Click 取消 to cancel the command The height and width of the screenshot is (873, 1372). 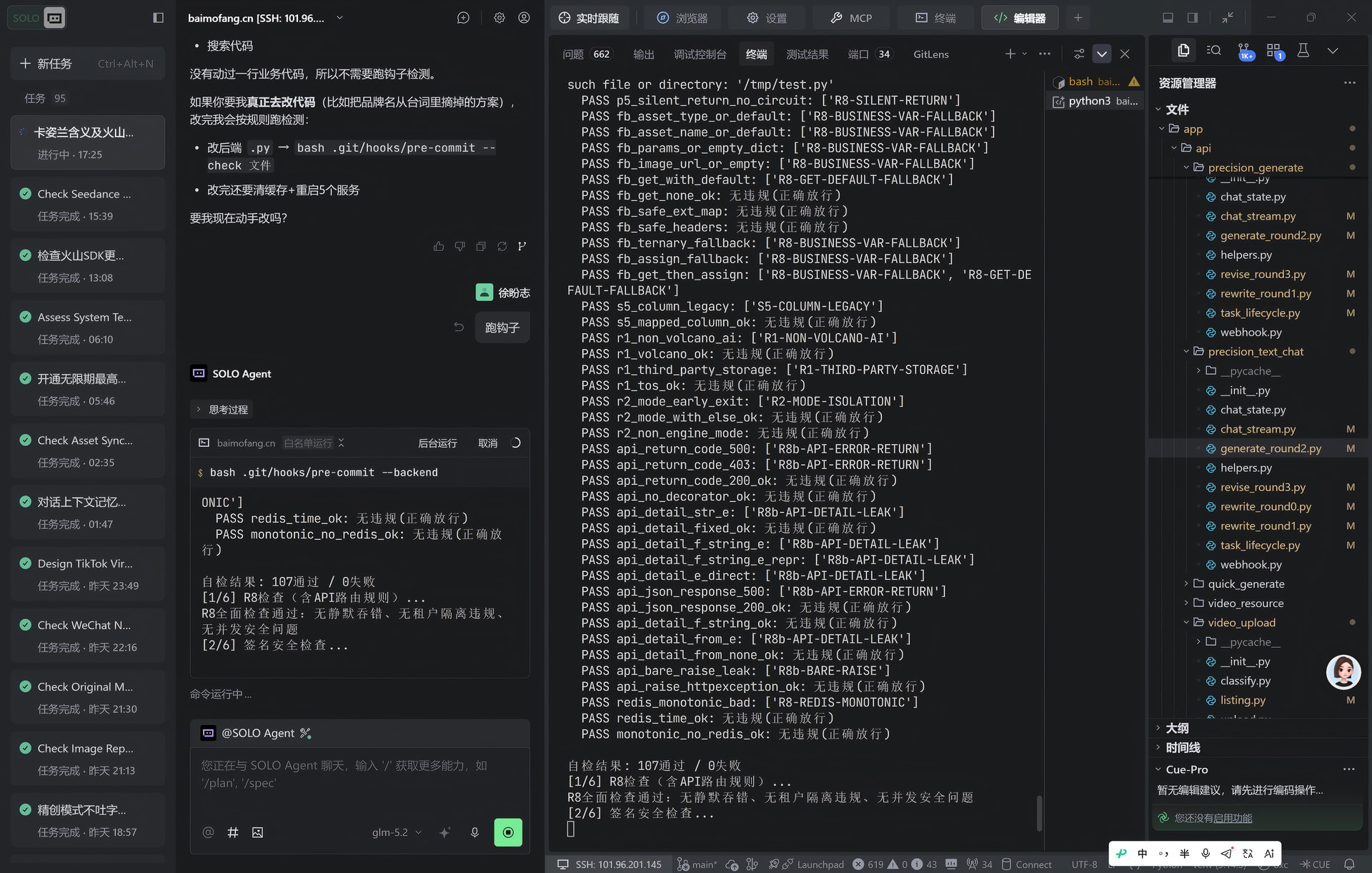click(x=487, y=443)
